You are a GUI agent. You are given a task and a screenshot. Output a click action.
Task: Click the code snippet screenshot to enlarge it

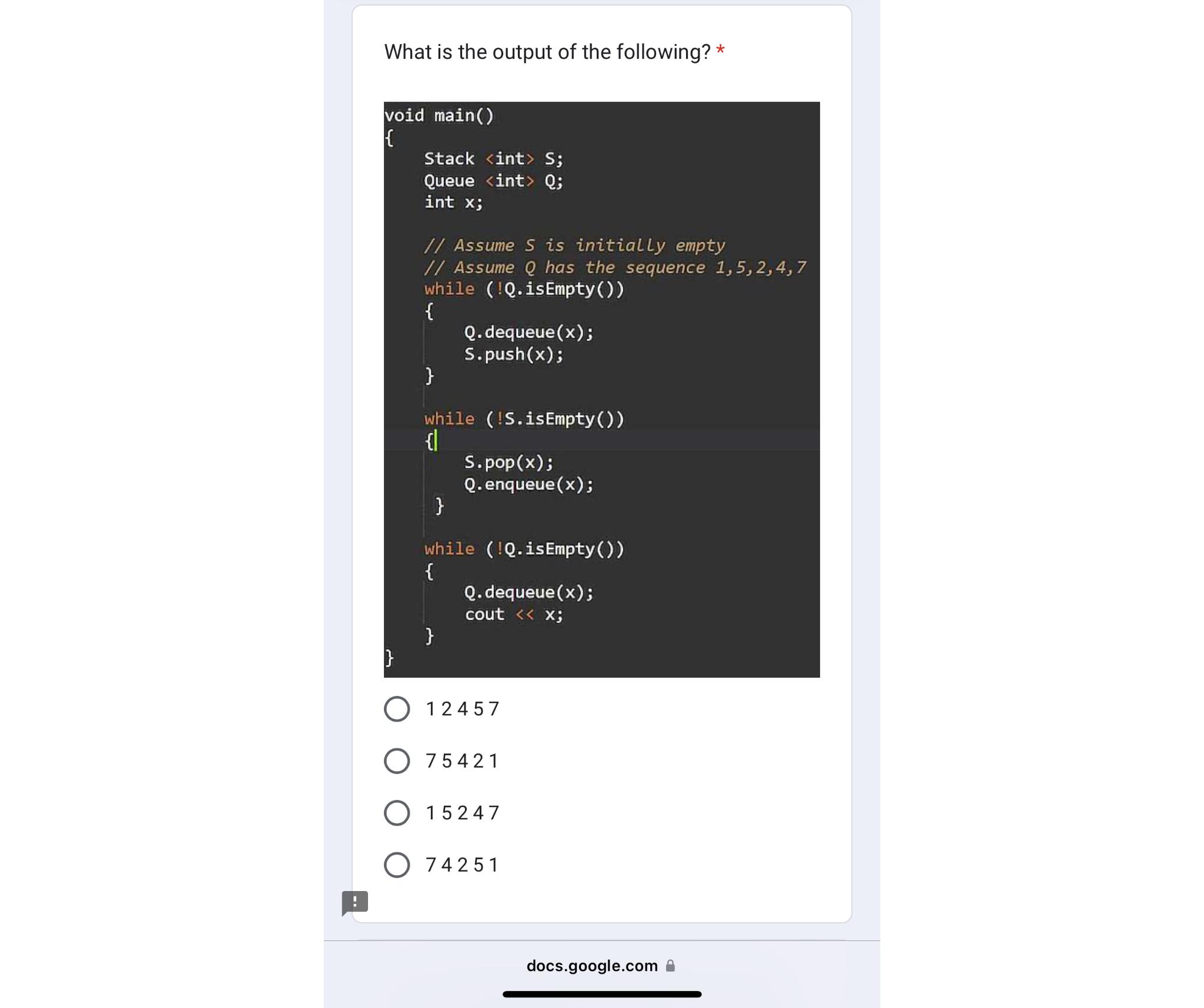[602, 388]
